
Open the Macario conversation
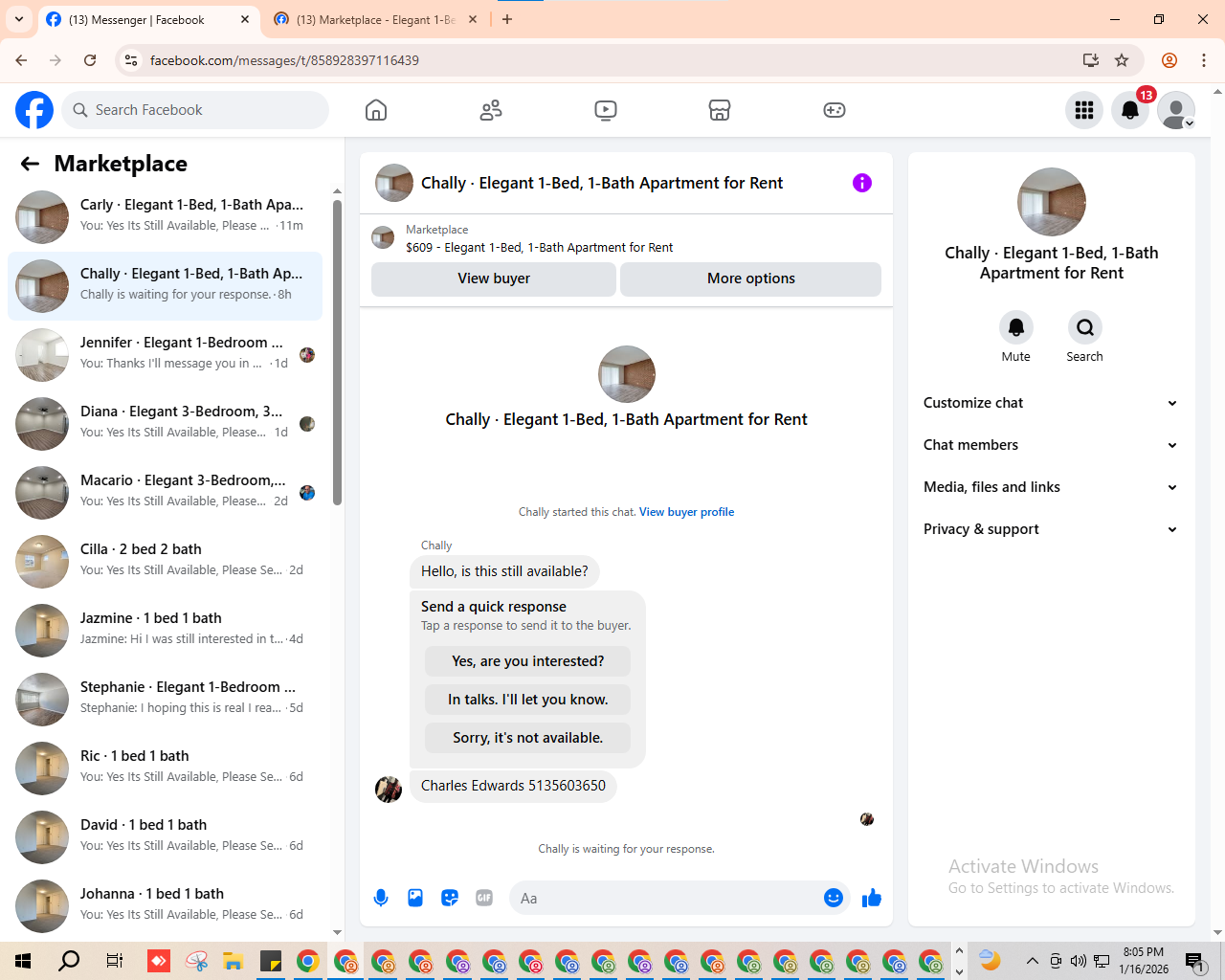(165, 493)
